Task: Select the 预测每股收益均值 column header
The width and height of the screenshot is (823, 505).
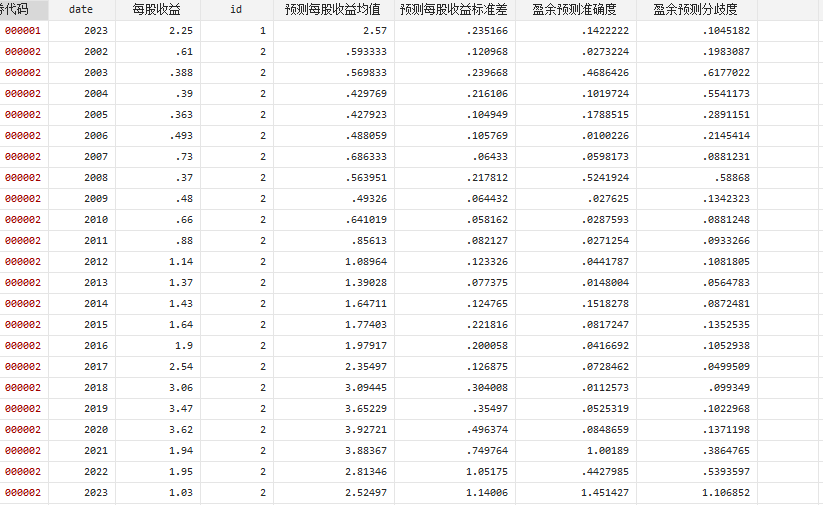Action: pos(333,9)
